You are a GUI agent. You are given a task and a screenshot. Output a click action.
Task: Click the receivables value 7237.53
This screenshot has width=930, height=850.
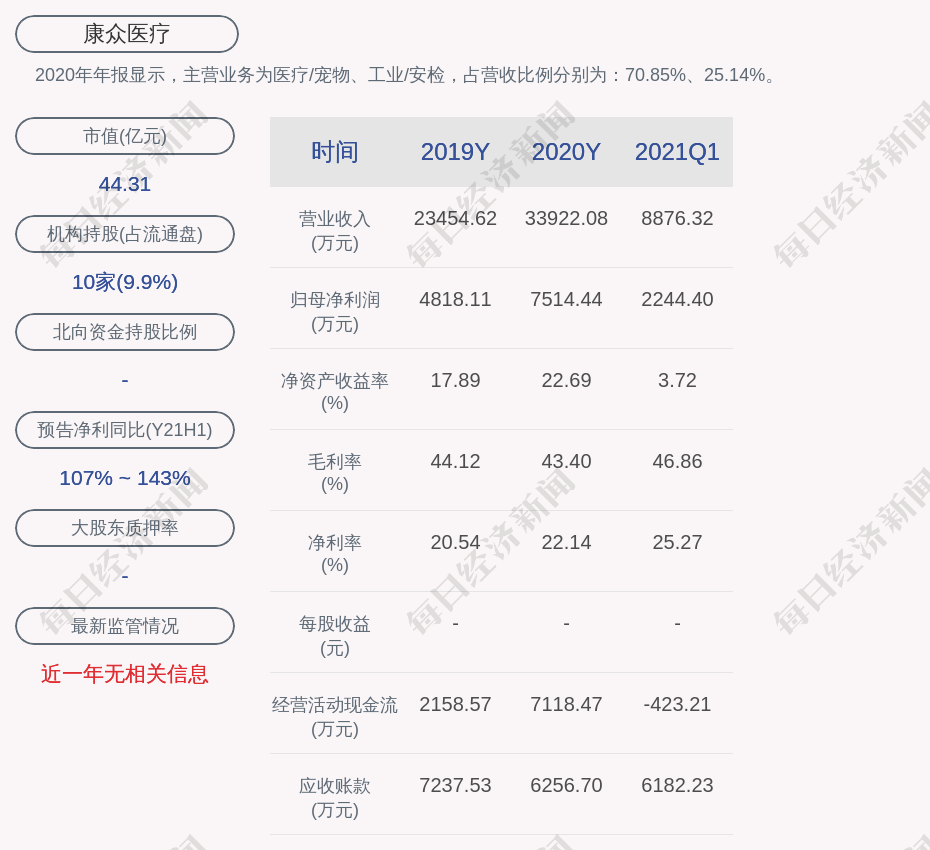coord(455,785)
